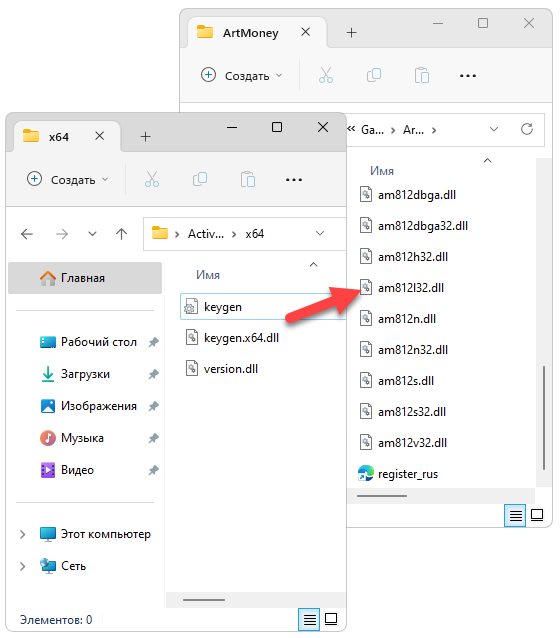The image size is (560, 638).
Task: Add a new tab in x64 window
Action: [x=145, y=136]
